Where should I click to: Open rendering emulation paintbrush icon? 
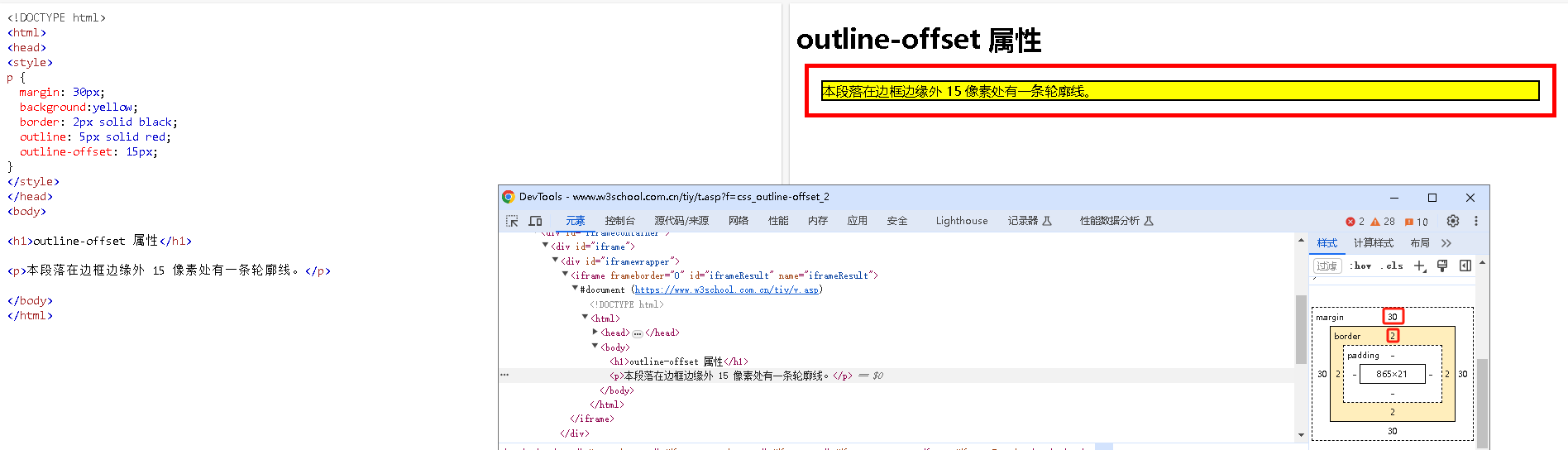(x=1442, y=266)
